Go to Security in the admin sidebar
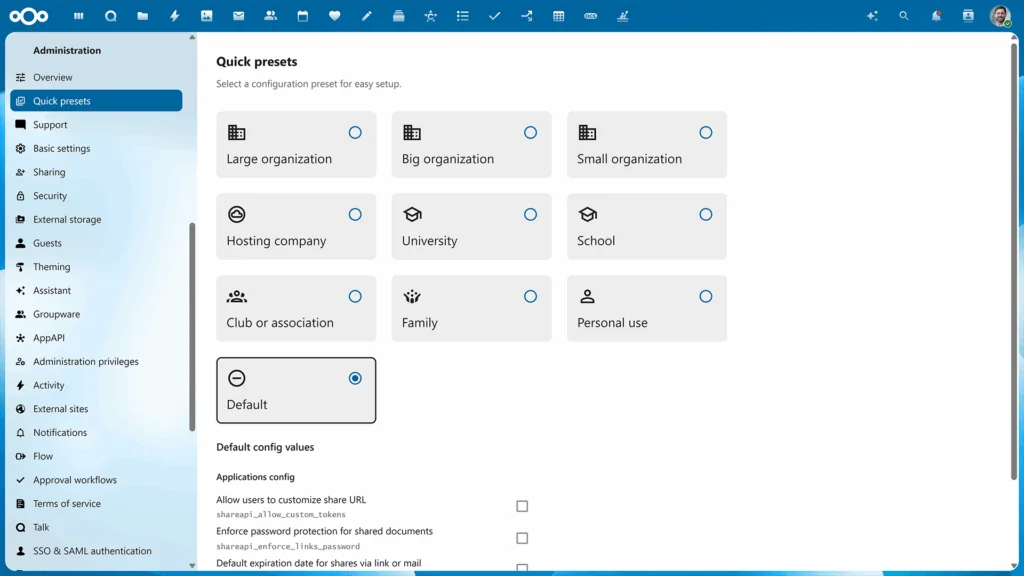1024x576 pixels. point(50,196)
